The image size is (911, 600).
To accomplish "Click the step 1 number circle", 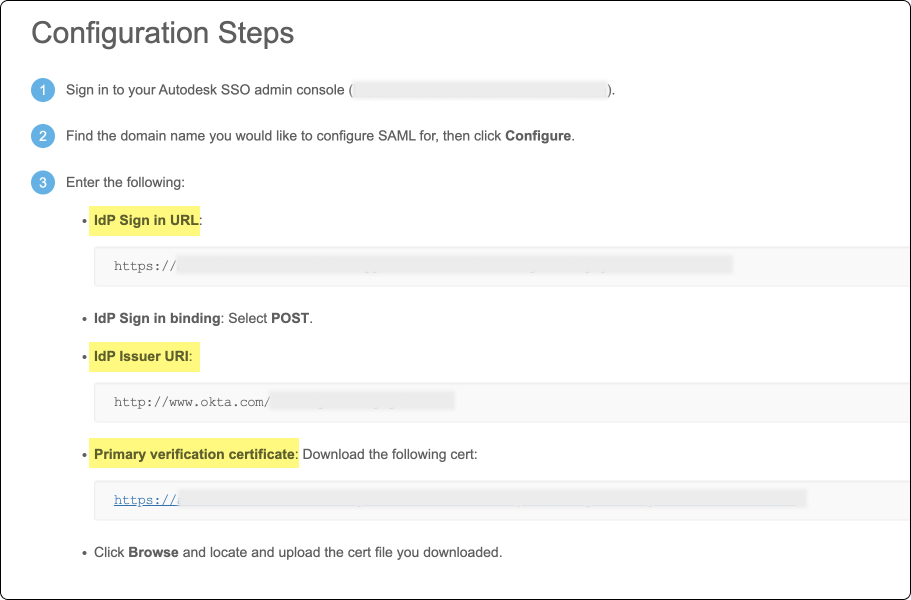I will (43, 91).
